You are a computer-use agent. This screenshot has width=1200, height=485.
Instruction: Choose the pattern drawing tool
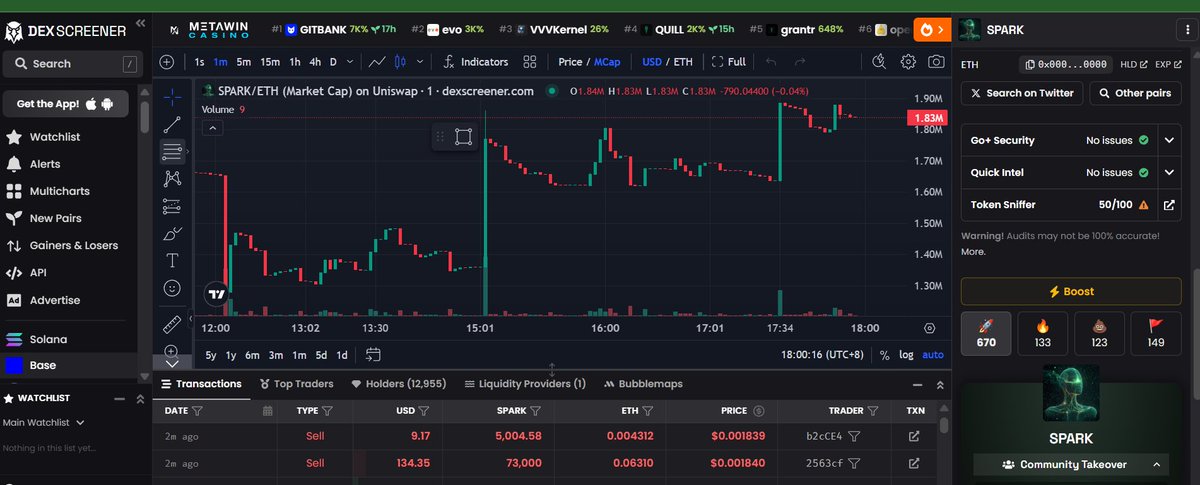click(172, 179)
